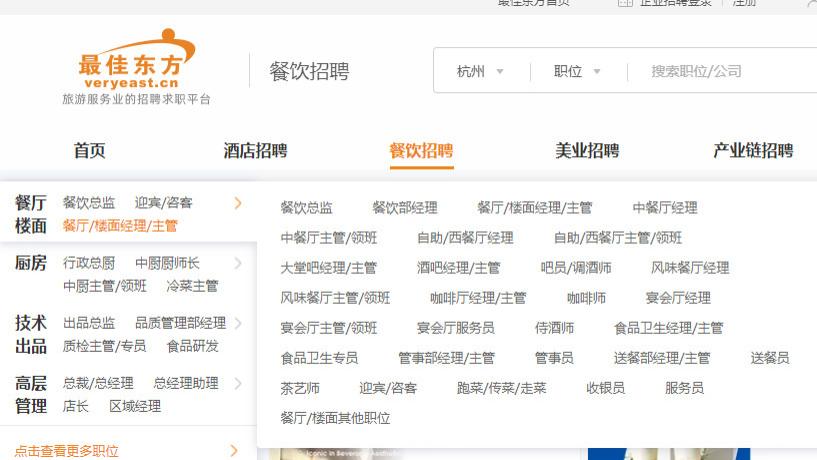Select highlighted 餐厅/楼面经理/主管 in sidebar
Image resolution: width=817 pixels, height=460 pixels.
[120, 226]
